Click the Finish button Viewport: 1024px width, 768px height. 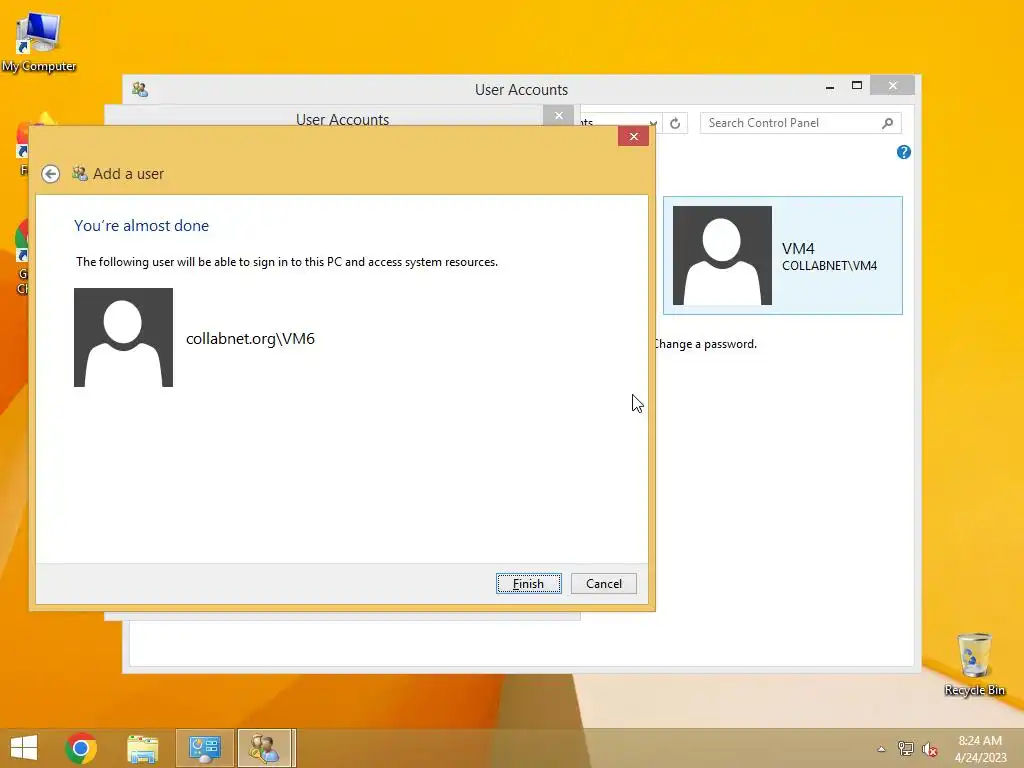pos(528,583)
